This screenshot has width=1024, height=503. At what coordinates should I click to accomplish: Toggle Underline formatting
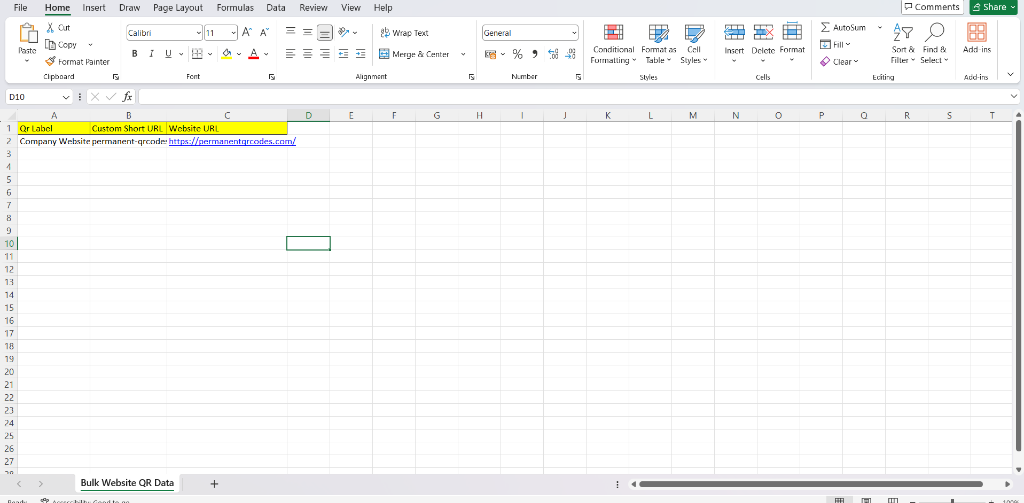tap(168, 54)
